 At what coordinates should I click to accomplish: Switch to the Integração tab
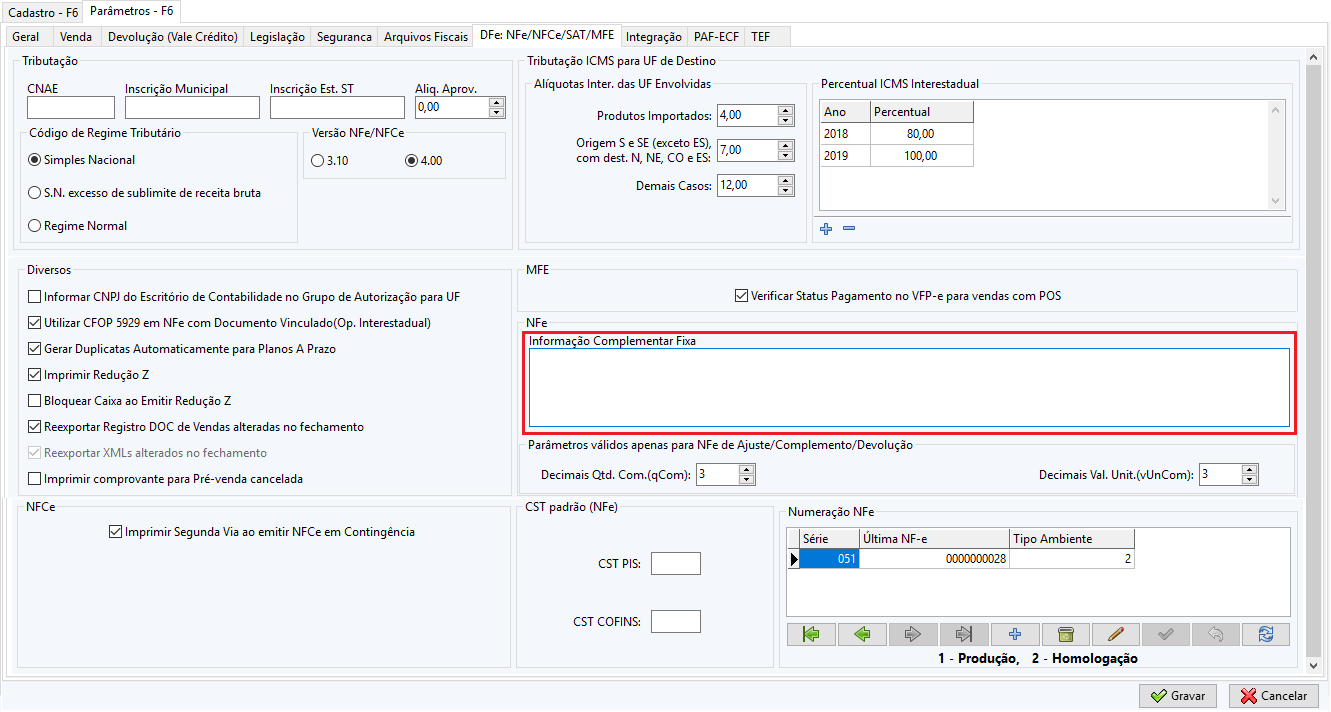click(x=654, y=37)
